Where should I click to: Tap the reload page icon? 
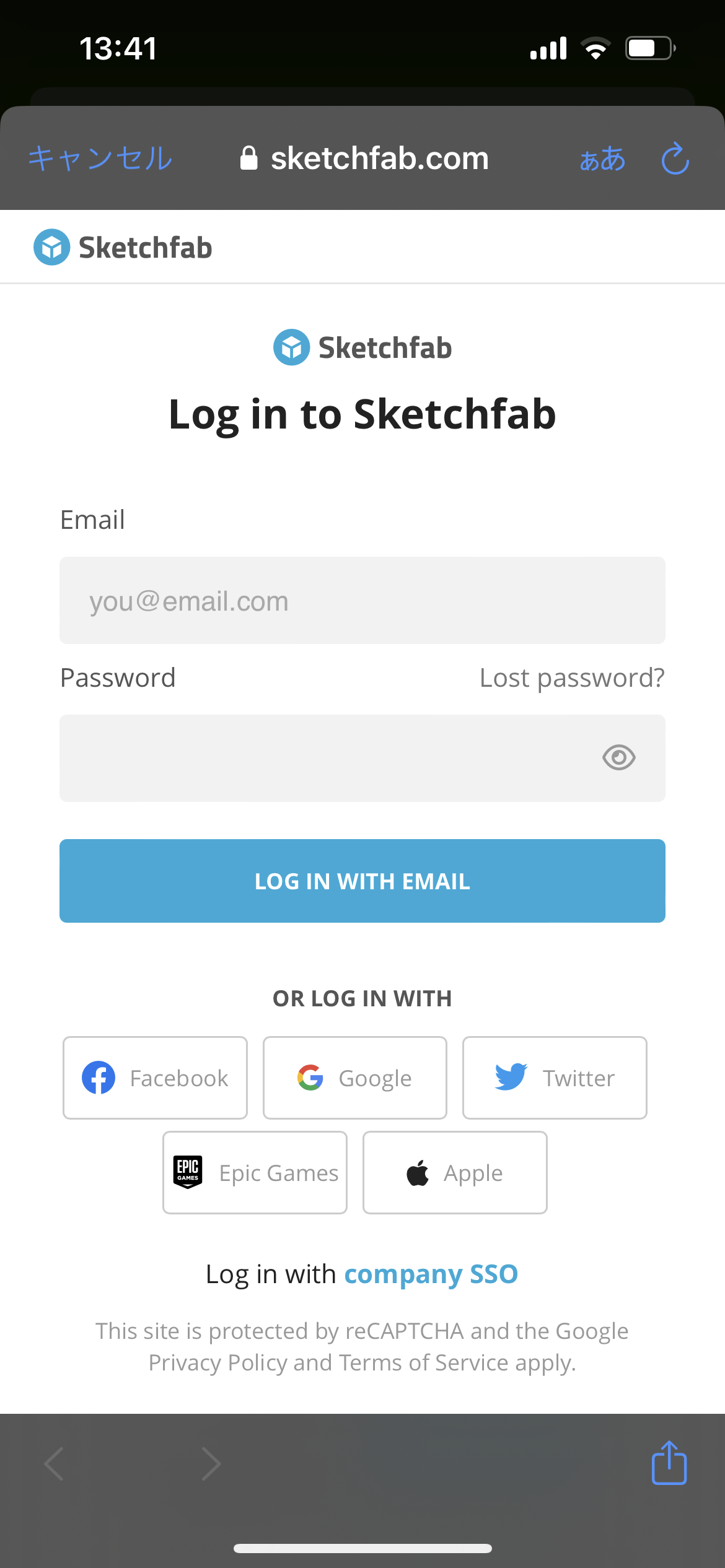pos(675,159)
